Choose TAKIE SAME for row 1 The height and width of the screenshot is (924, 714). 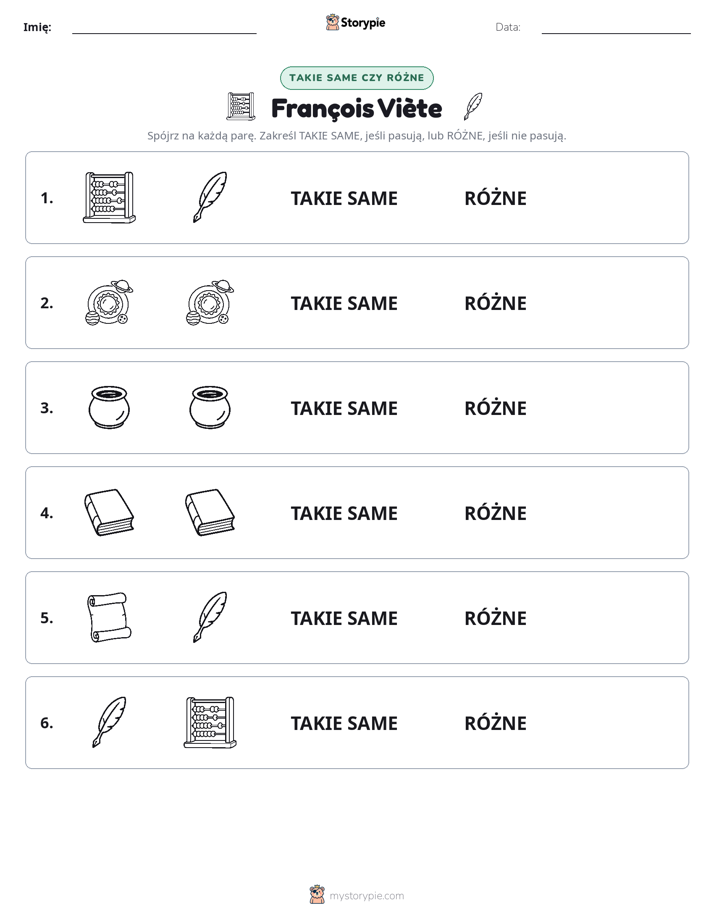[344, 199]
